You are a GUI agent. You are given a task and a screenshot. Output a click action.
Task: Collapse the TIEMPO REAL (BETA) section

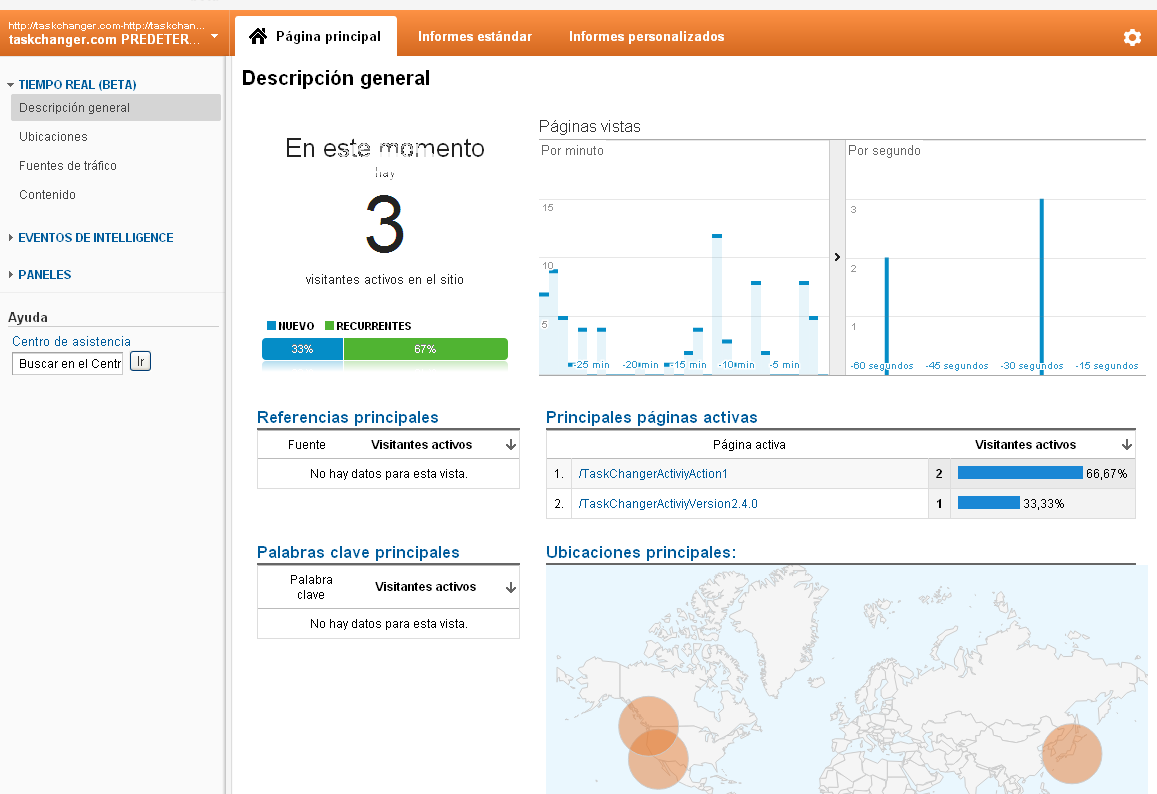10,86
